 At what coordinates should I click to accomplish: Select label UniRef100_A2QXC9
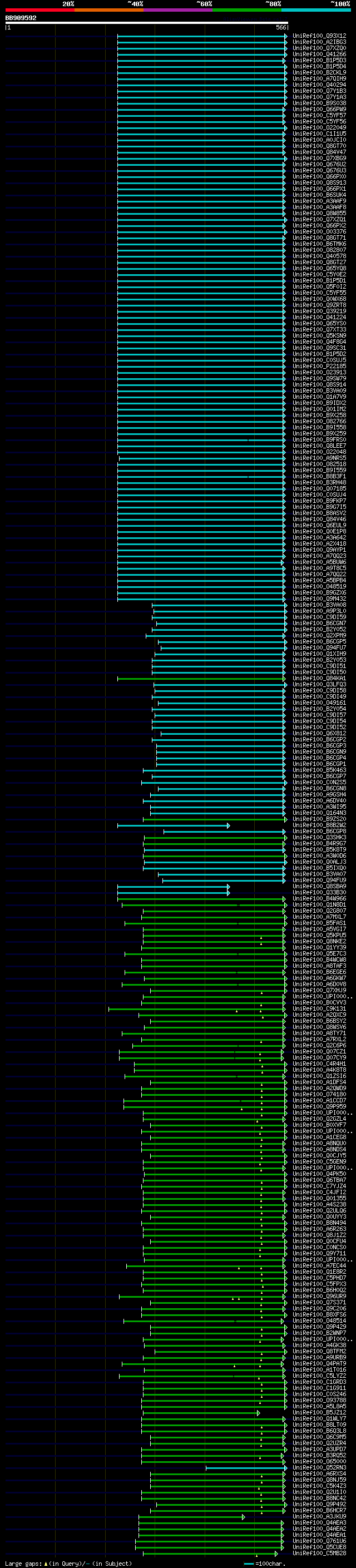pos(319,1015)
